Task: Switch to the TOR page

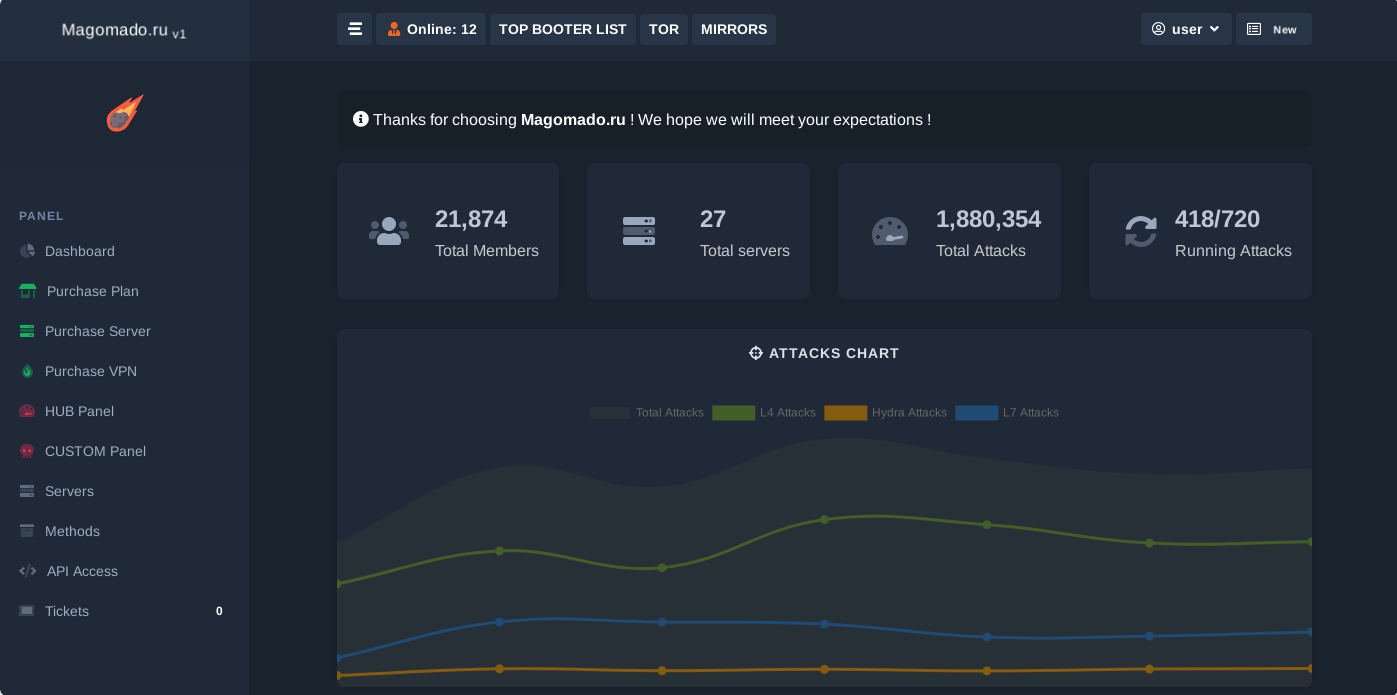Action: click(663, 29)
